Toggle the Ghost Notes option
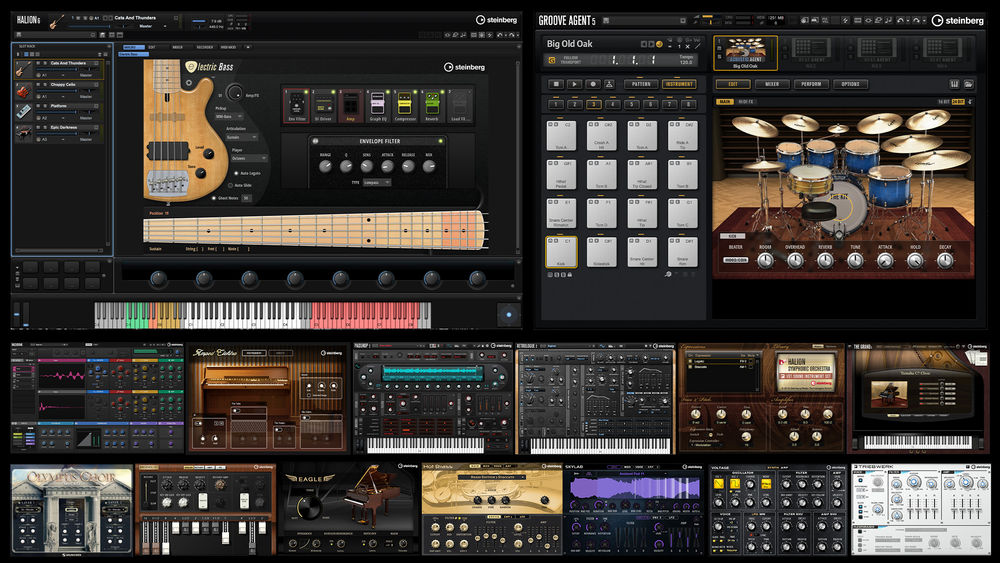Image resolution: width=1000 pixels, height=563 pixels. point(214,198)
